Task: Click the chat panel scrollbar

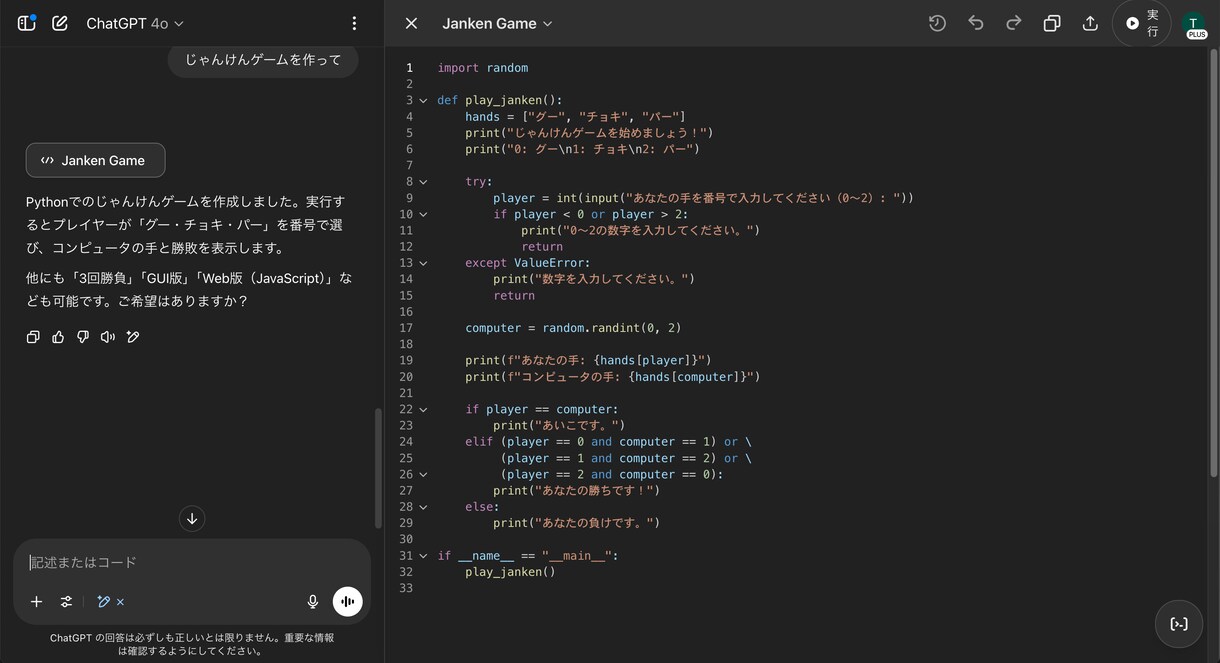Action: (x=378, y=468)
